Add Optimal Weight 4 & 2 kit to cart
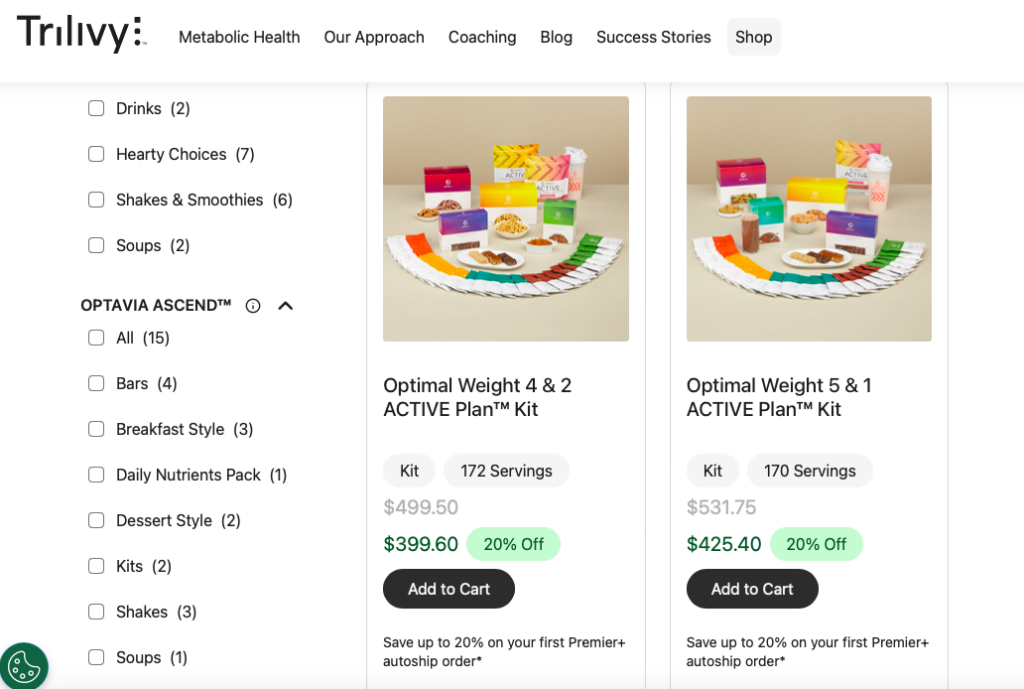Viewport: 1024px width, 689px height. tap(449, 589)
